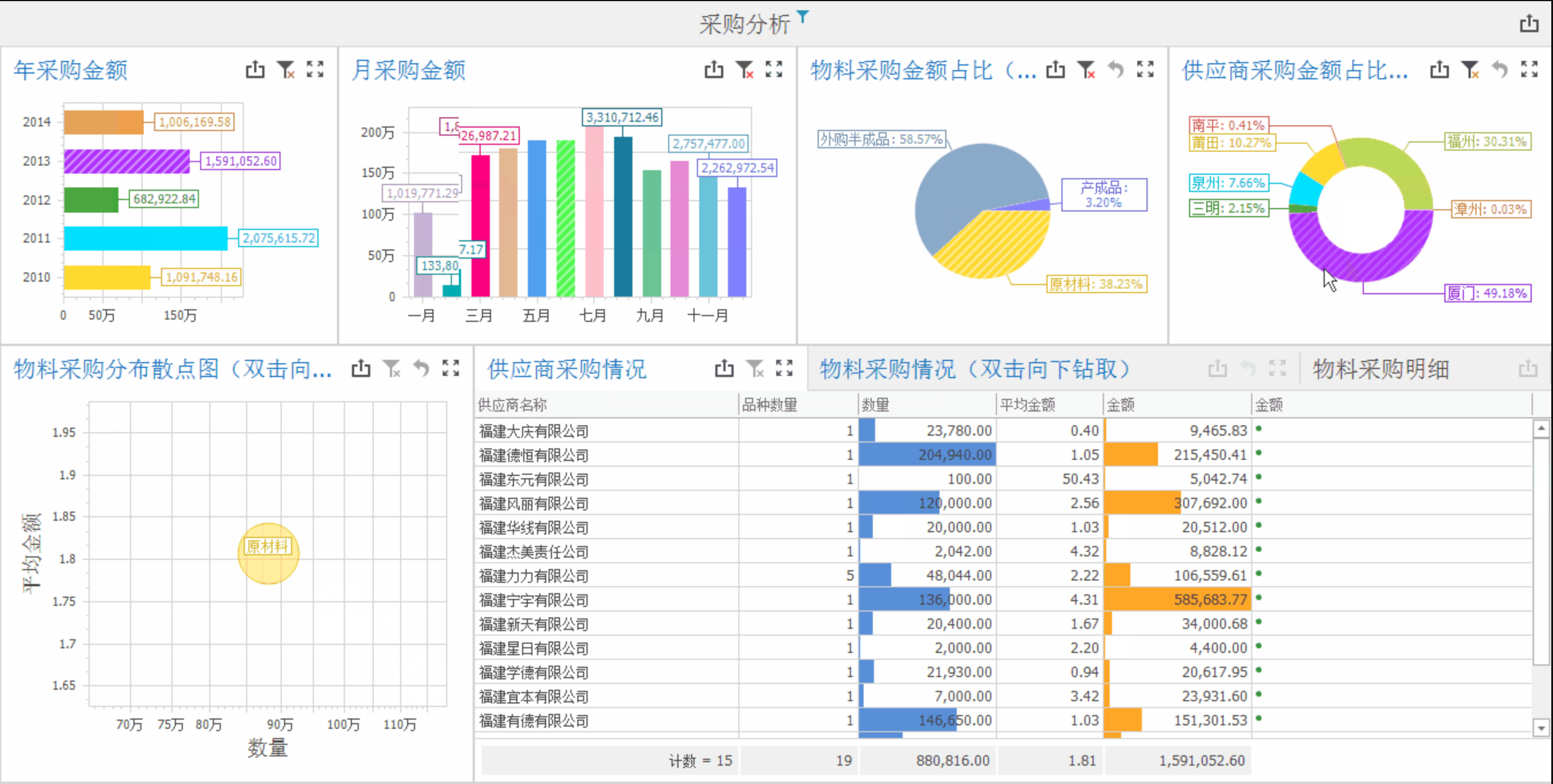Select the 福建力力有限公司 row

[x=1004, y=575]
